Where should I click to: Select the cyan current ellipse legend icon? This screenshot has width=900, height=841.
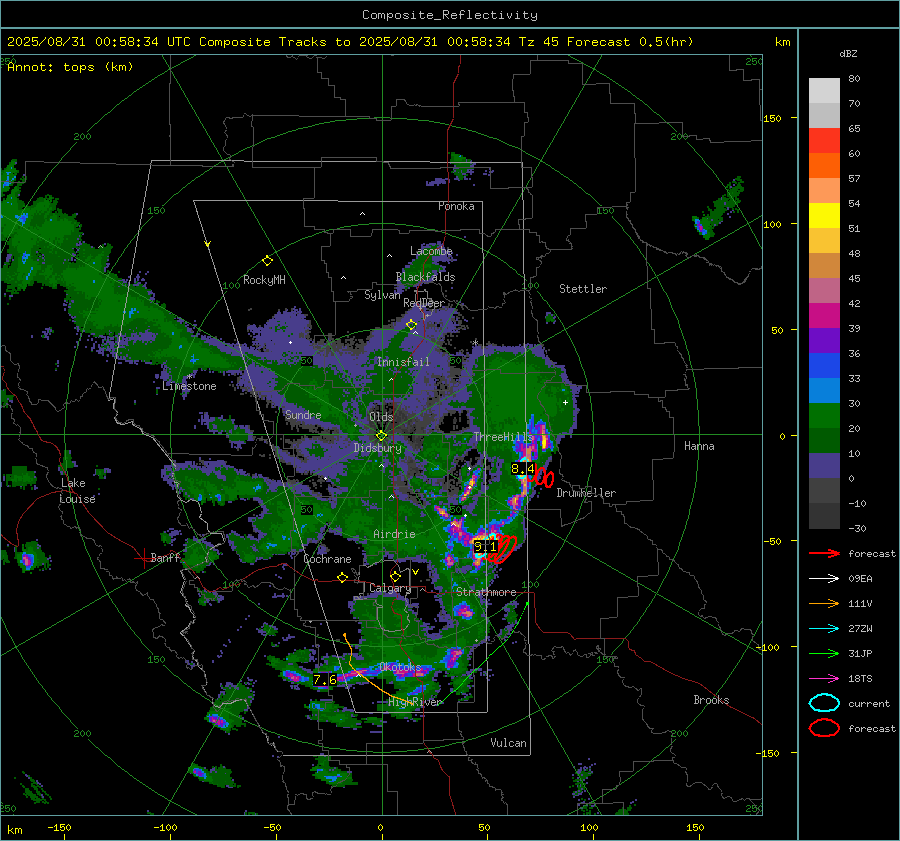[x=824, y=703]
